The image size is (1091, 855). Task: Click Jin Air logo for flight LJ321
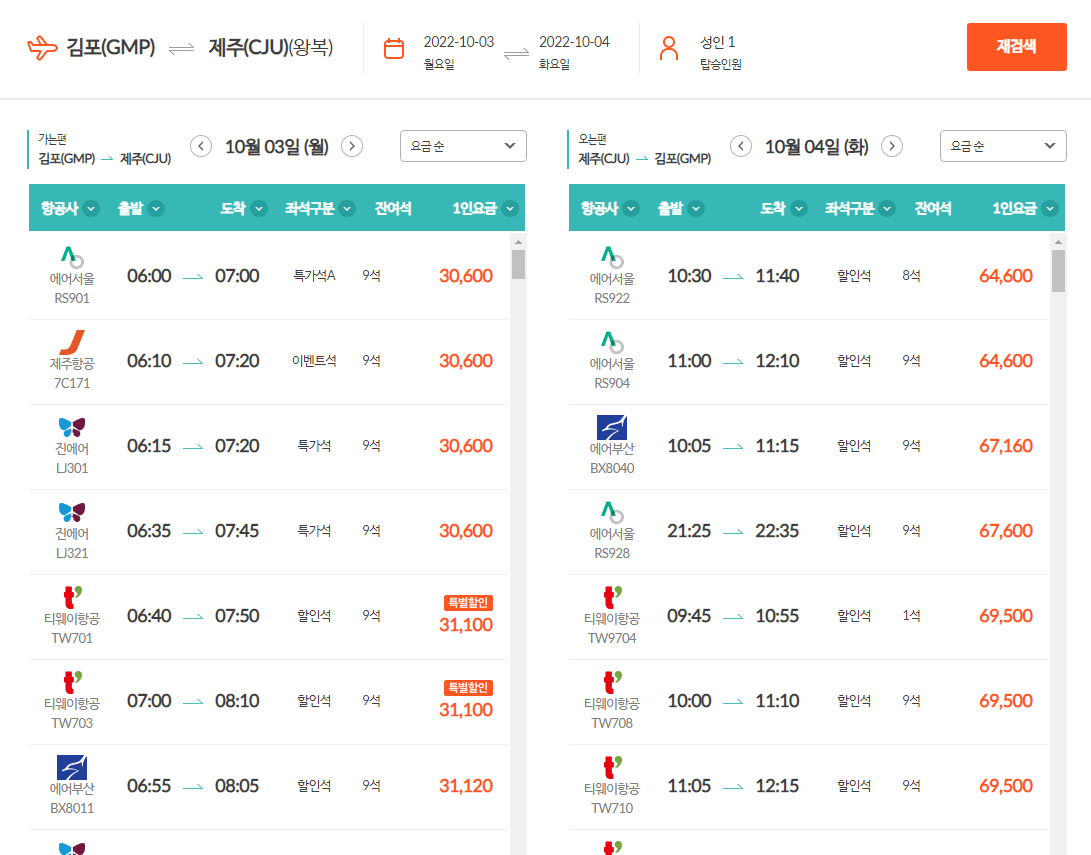[x=72, y=512]
